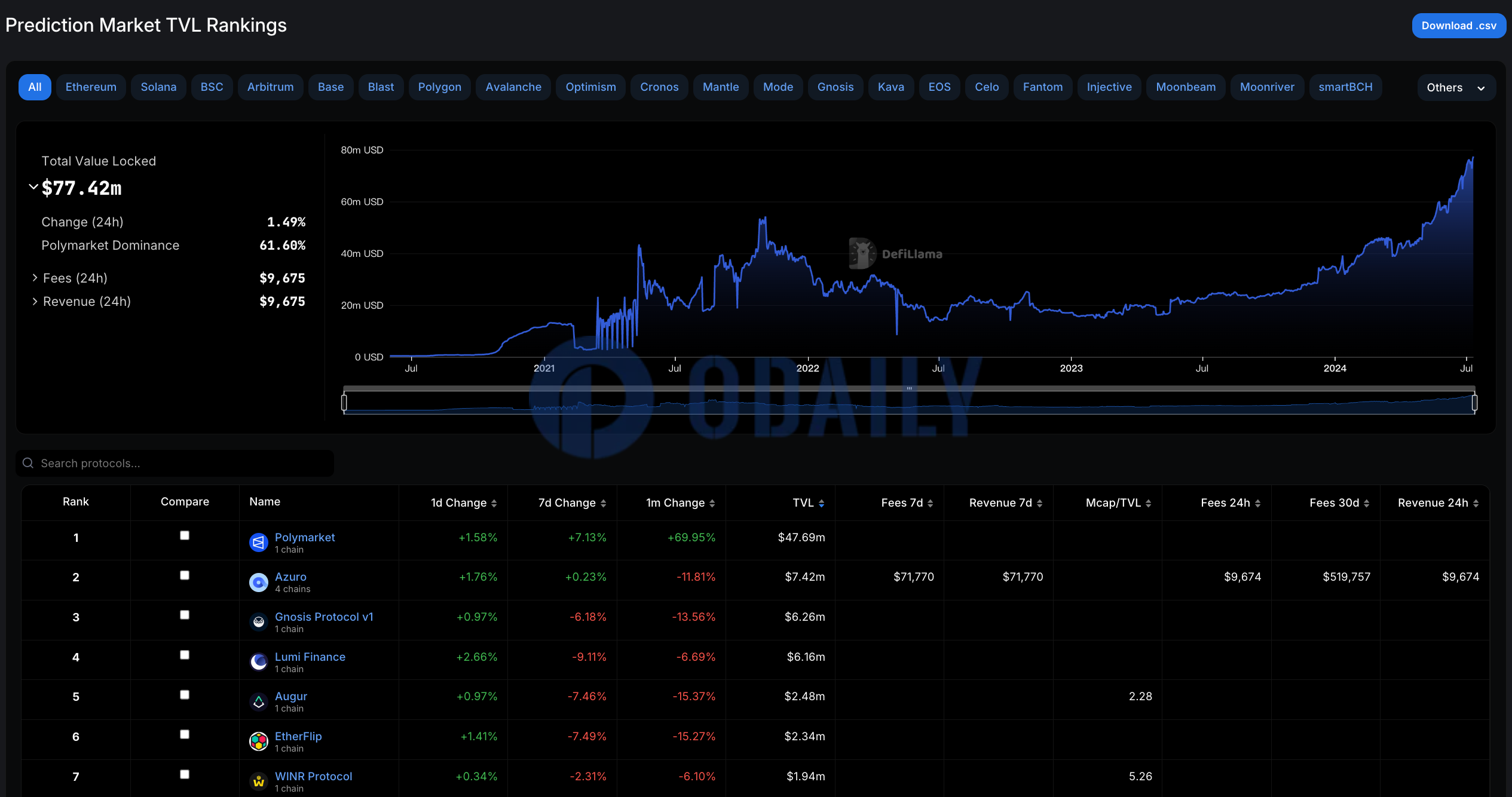This screenshot has width=1512, height=797.
Task: Sort by 1d Change arrows icon
Action: [x=494, y=504]
